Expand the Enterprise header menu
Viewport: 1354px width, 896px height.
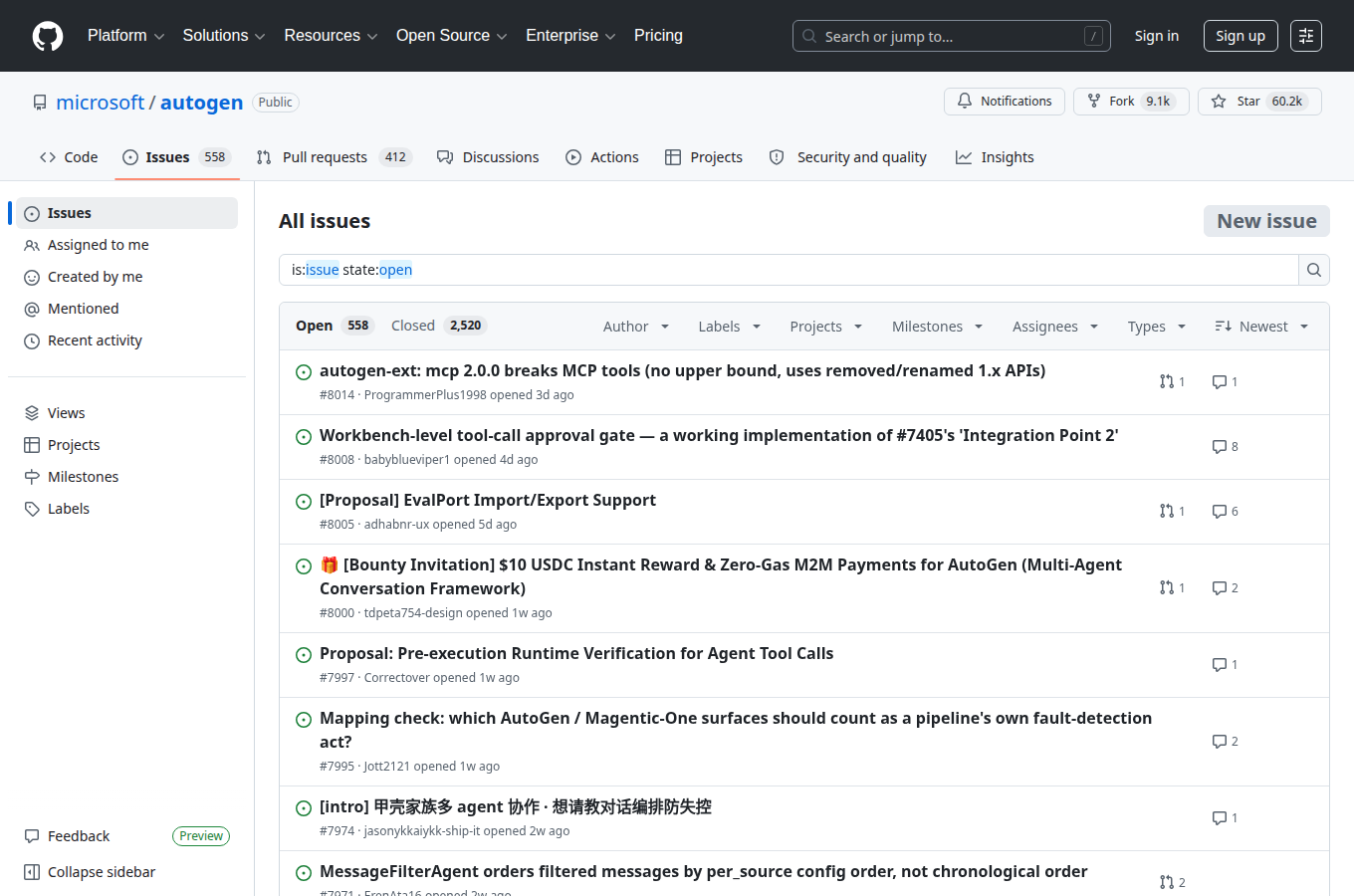coord(570,36)
